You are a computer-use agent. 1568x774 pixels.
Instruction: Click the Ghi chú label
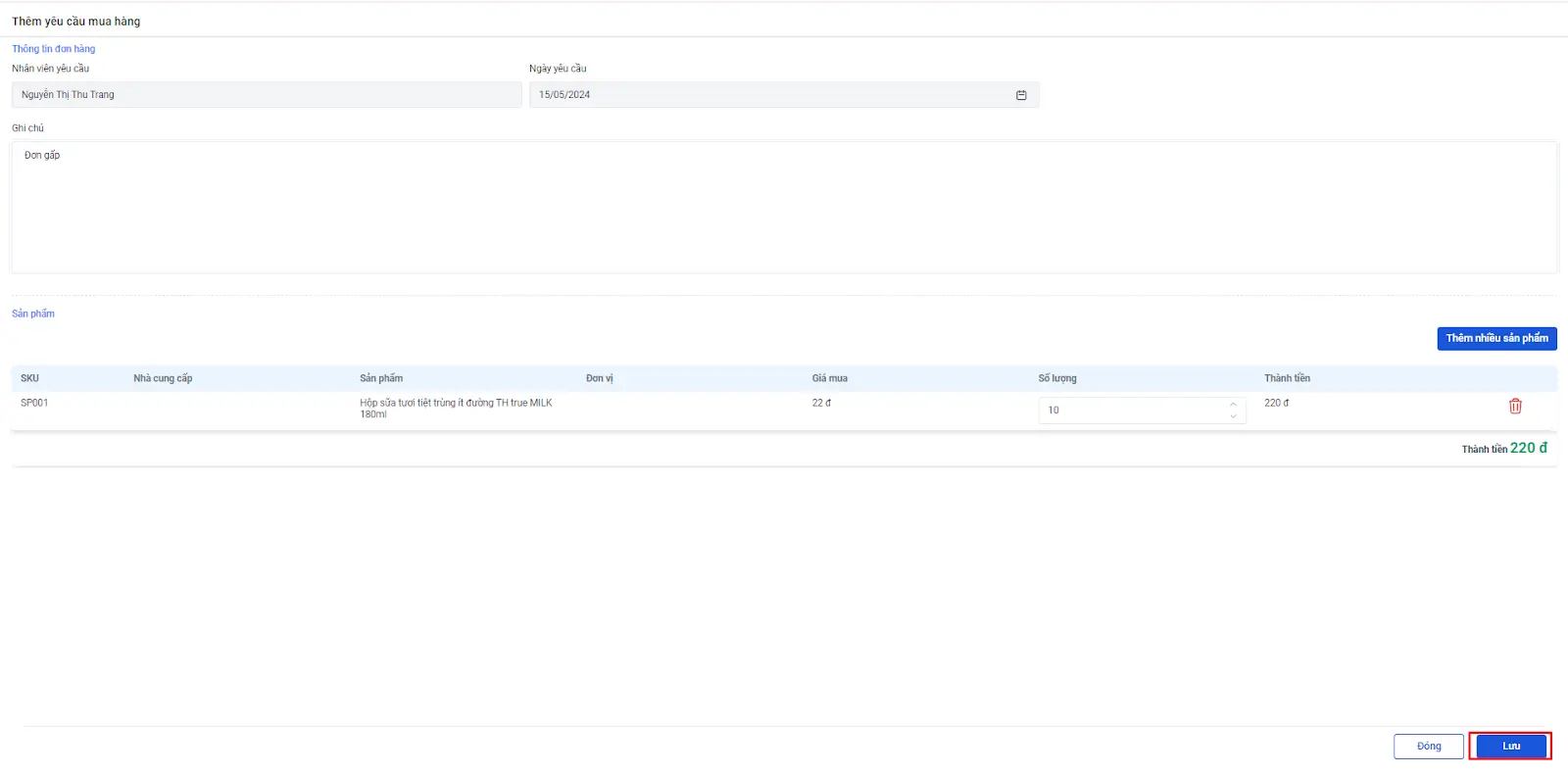tap(27, 128)
